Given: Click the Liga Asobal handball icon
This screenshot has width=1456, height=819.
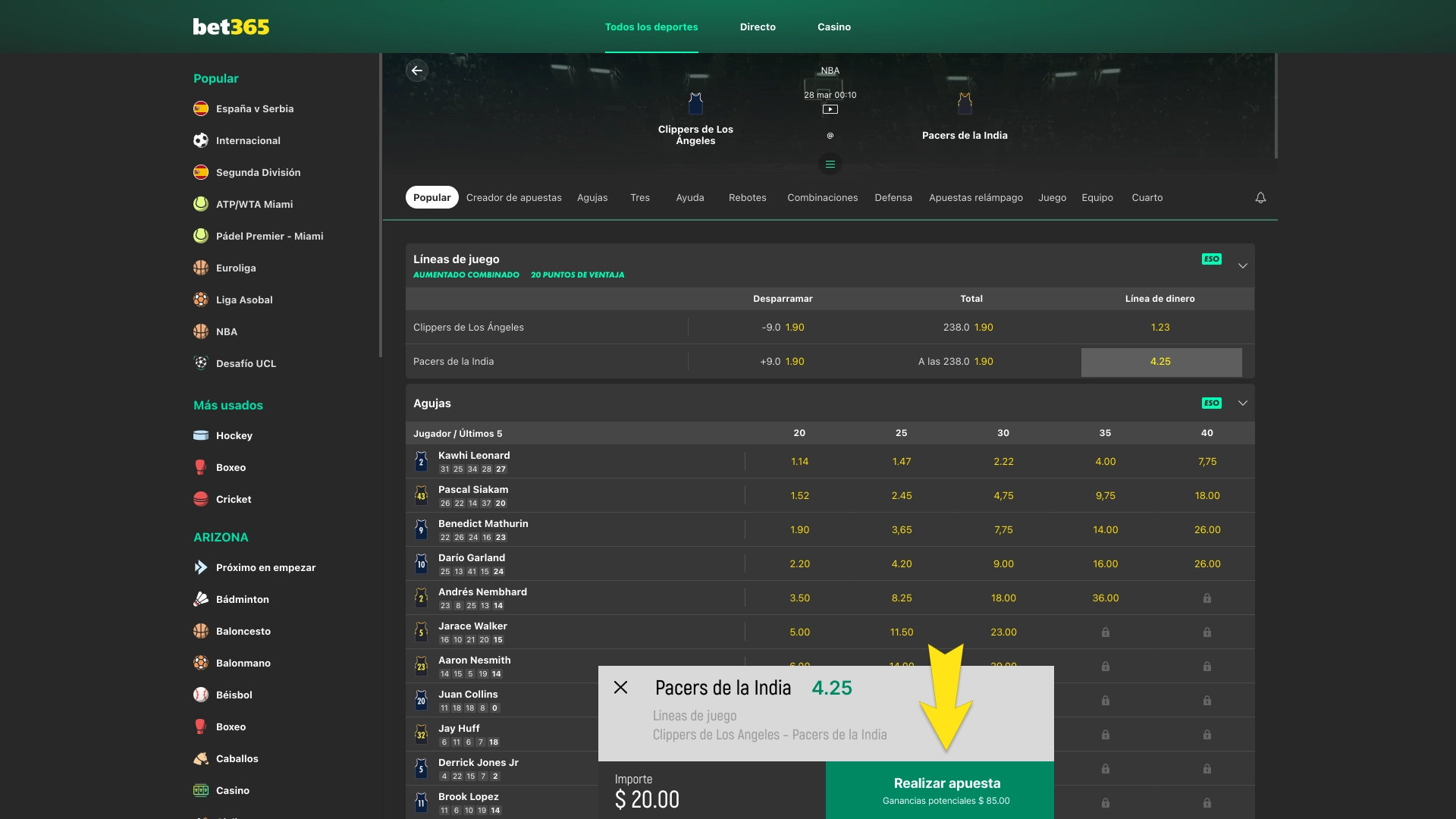Looking at the screenshot, I should click(201, 300).
